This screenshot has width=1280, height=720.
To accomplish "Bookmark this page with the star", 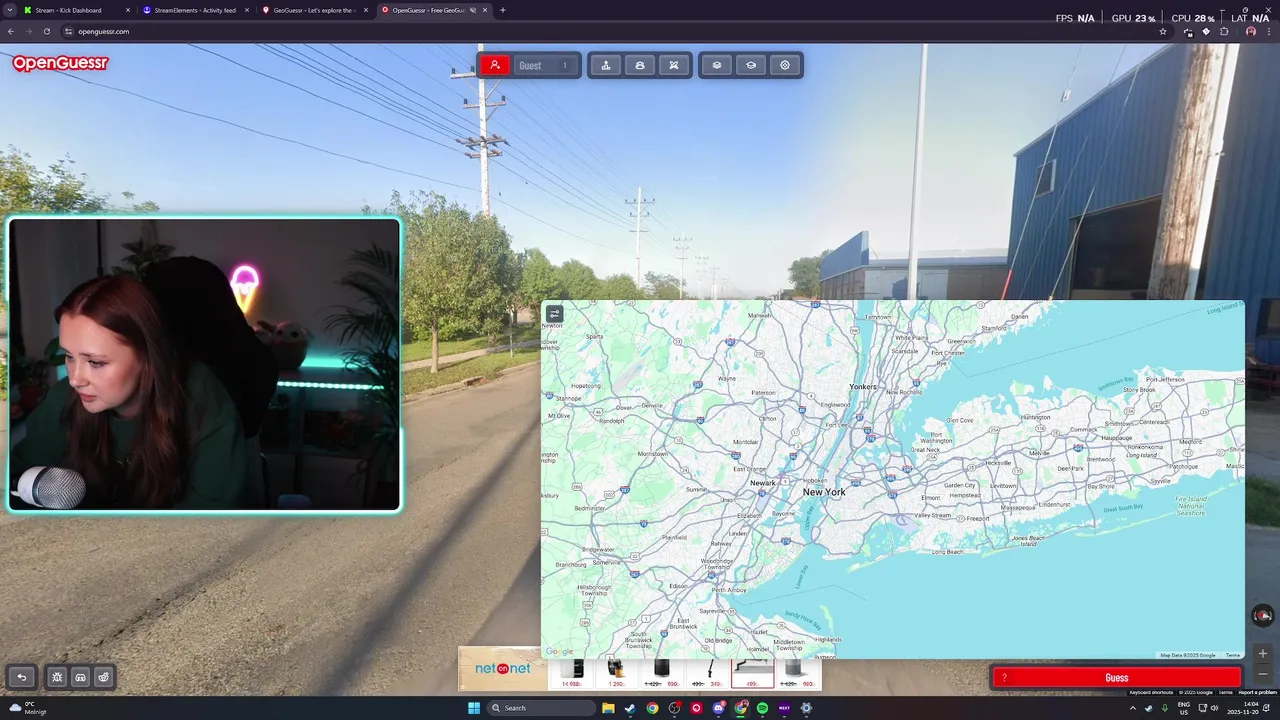I will (1163, 31).
